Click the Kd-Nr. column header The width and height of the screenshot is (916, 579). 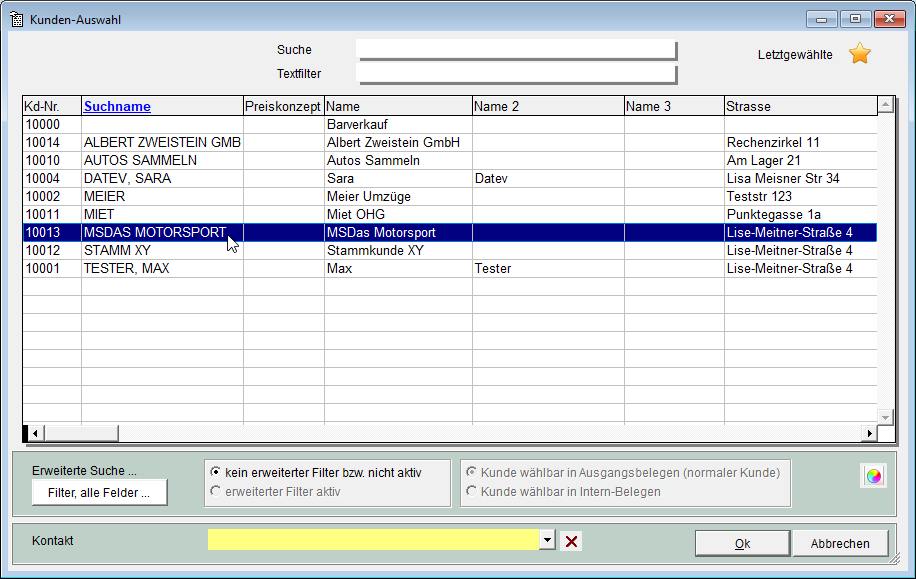52,106
